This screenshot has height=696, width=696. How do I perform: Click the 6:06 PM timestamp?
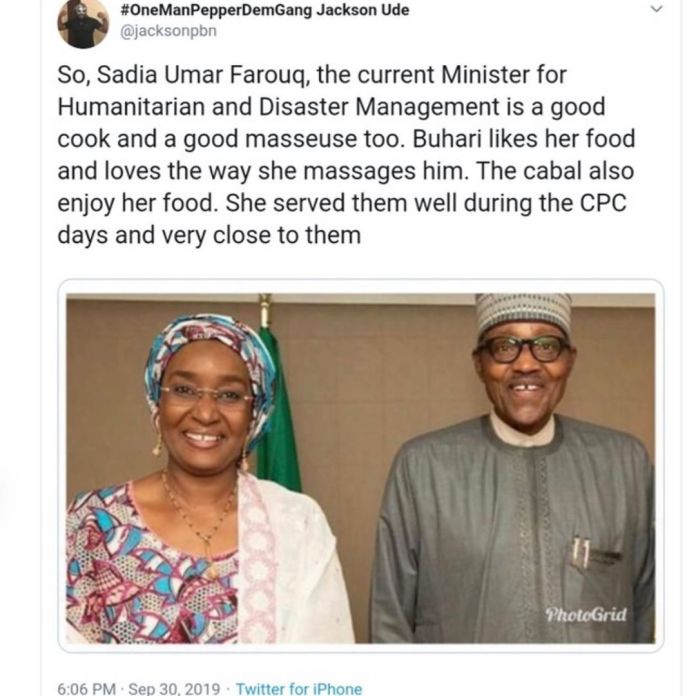[86, 688]
